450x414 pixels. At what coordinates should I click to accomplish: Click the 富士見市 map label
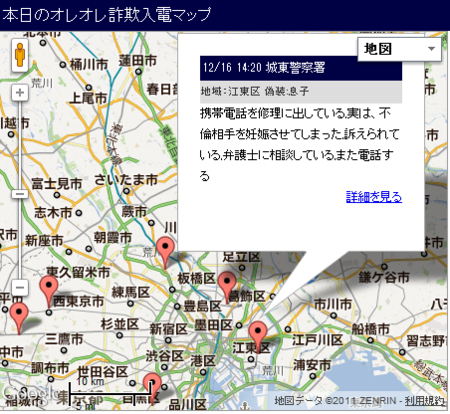[x=57, y=184]
